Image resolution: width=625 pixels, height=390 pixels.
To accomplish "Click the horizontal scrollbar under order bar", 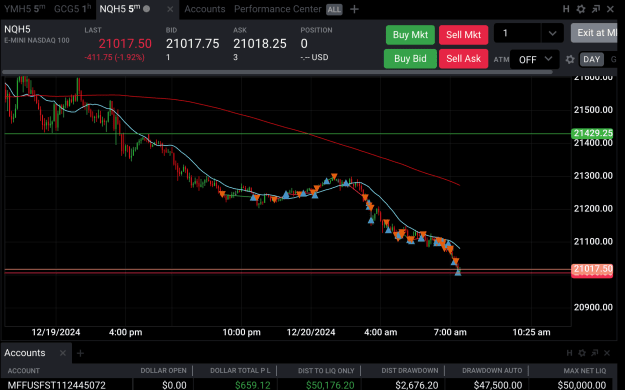I will click(x=277, y=72).
